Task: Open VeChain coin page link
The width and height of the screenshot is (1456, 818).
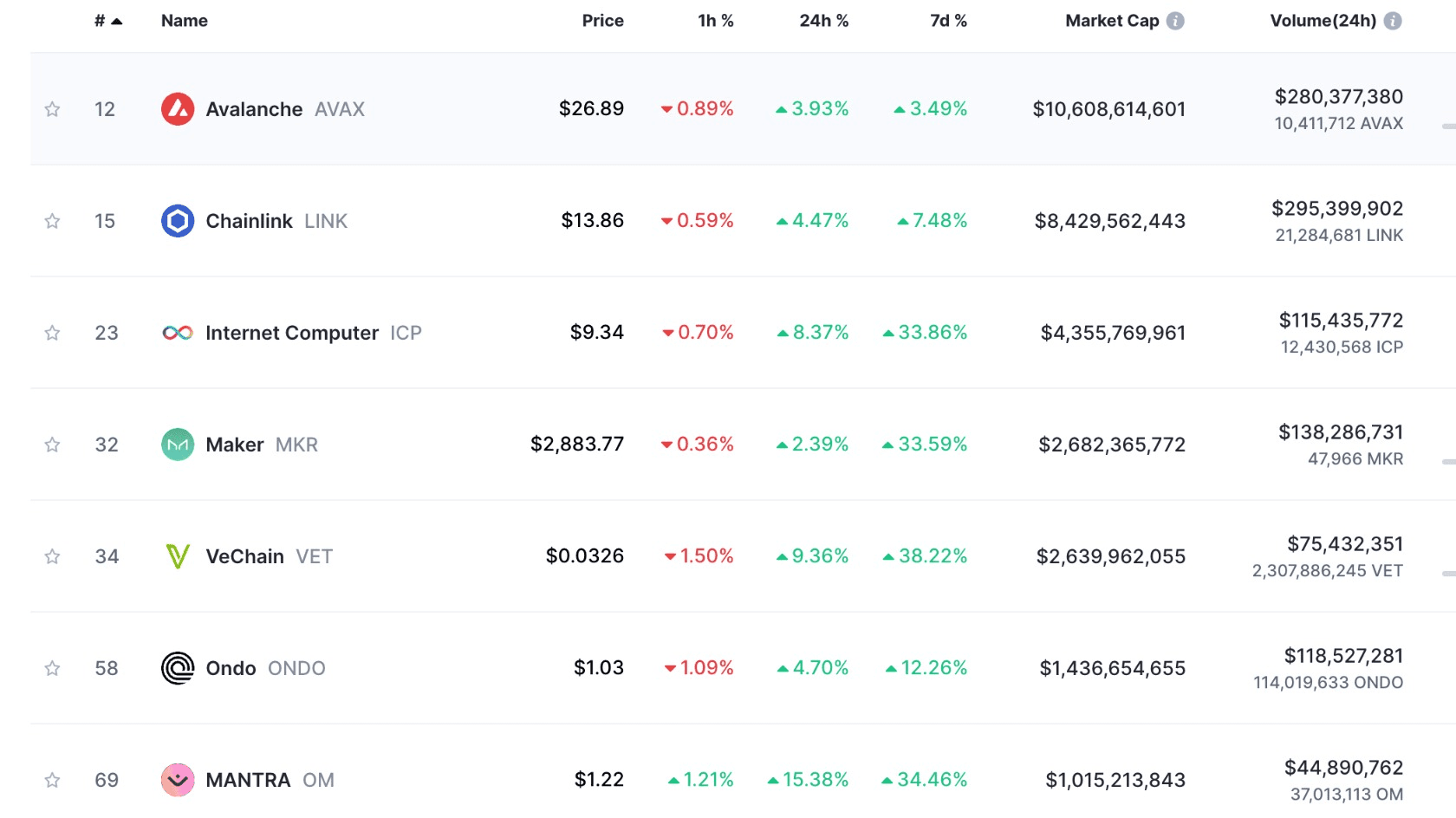Action: [270, 556]
